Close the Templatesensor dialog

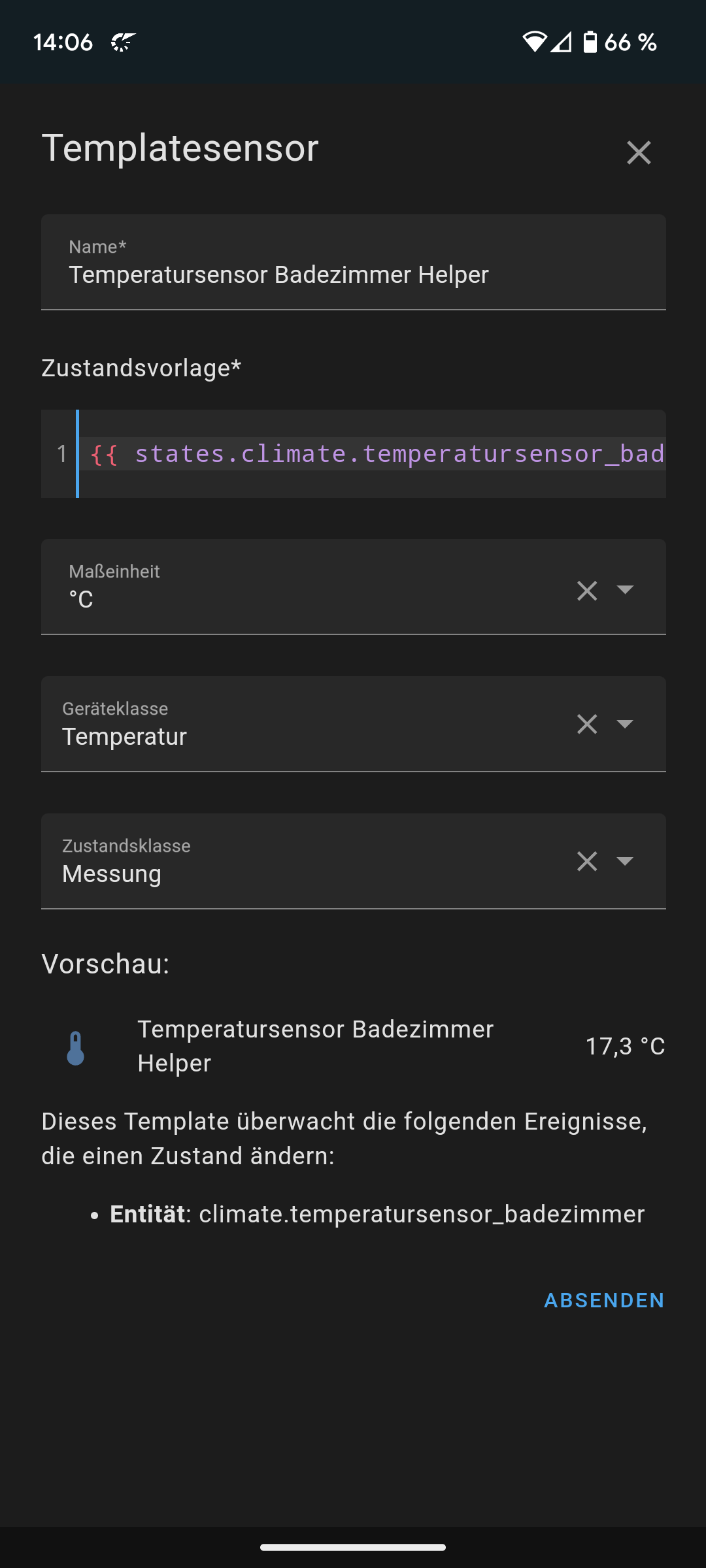(x=639, y=152)
